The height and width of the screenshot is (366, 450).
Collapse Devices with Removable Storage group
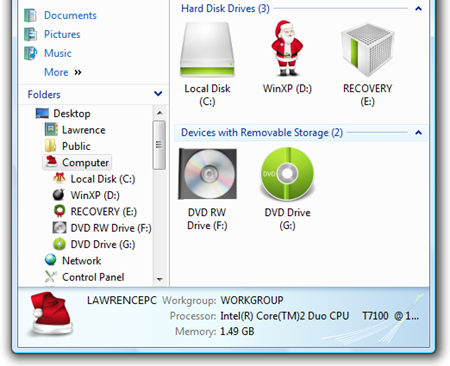pyautogui.click(x=418, y=133)
